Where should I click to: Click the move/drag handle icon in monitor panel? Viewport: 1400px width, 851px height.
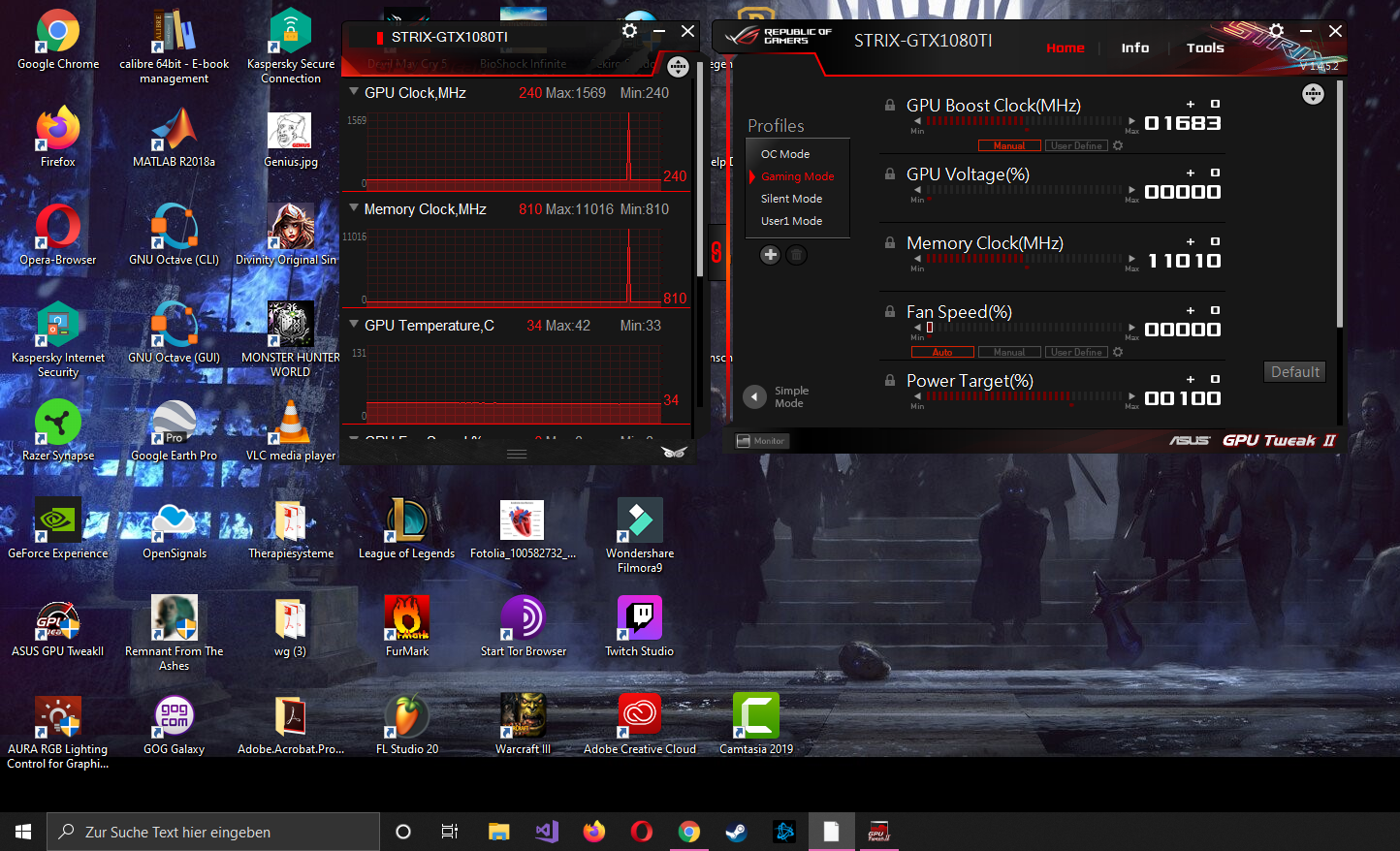point(678,67)
